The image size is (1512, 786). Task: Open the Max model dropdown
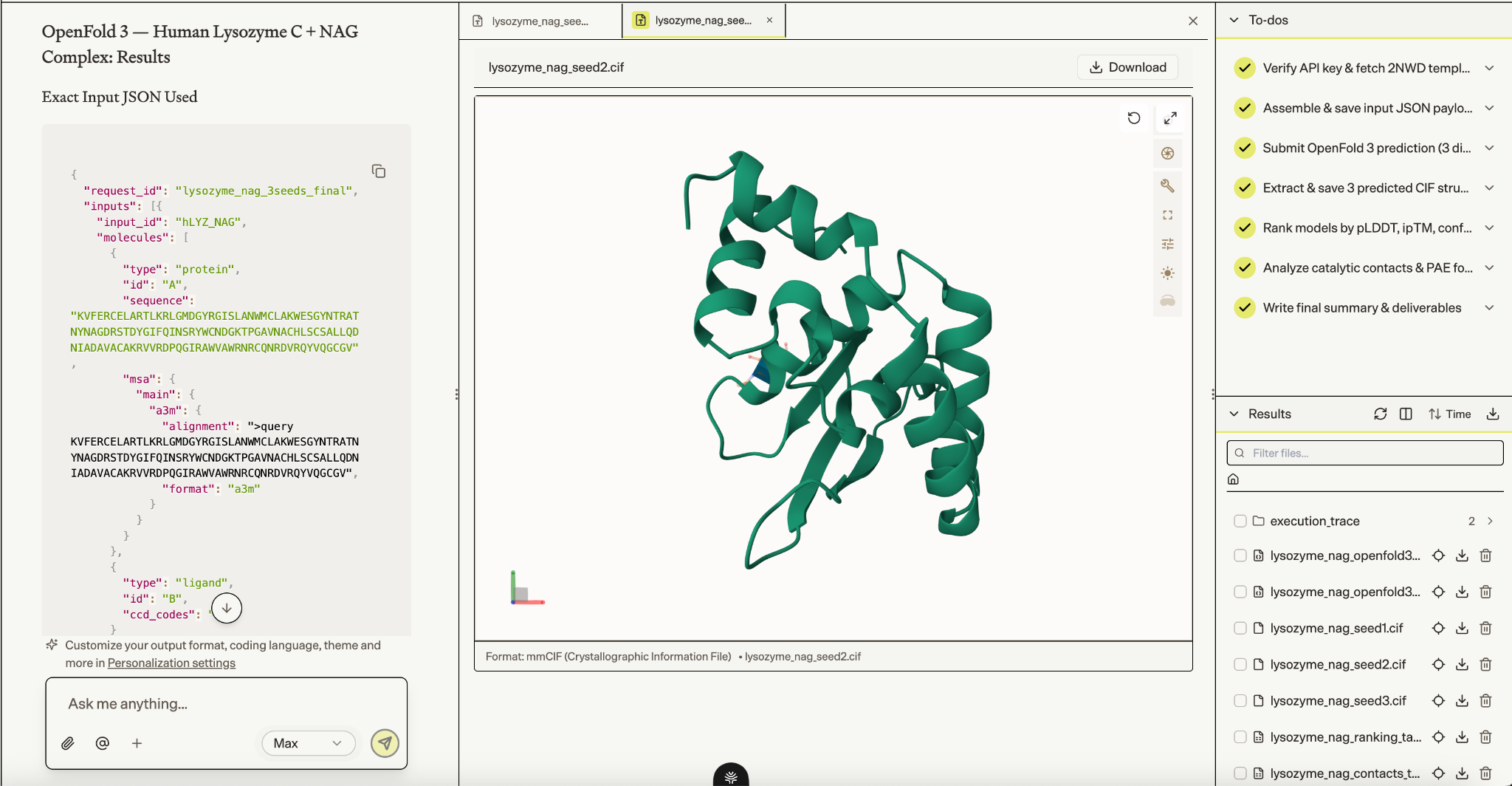coord(308,743)
